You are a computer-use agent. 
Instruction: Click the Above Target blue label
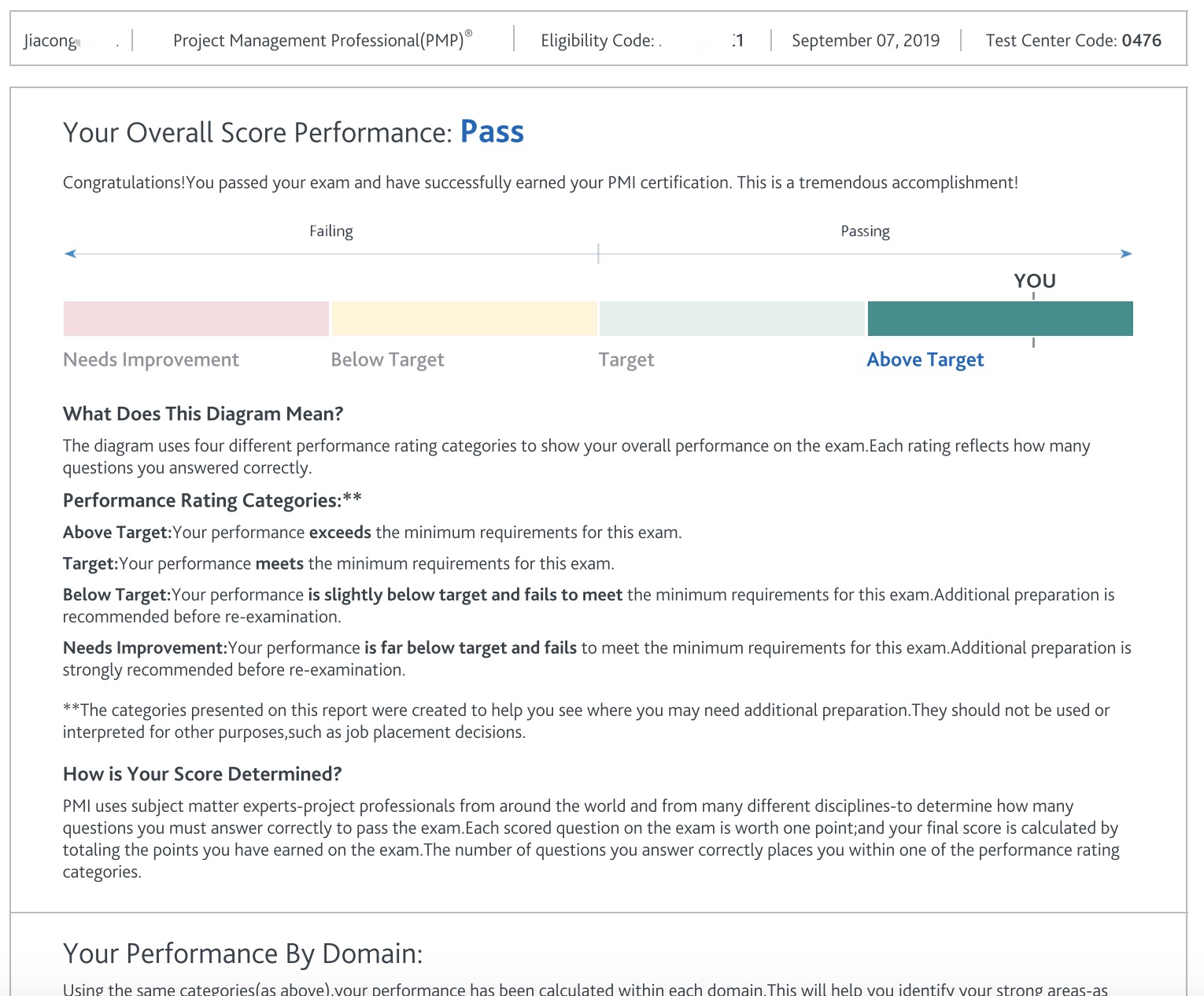point(925,360)
